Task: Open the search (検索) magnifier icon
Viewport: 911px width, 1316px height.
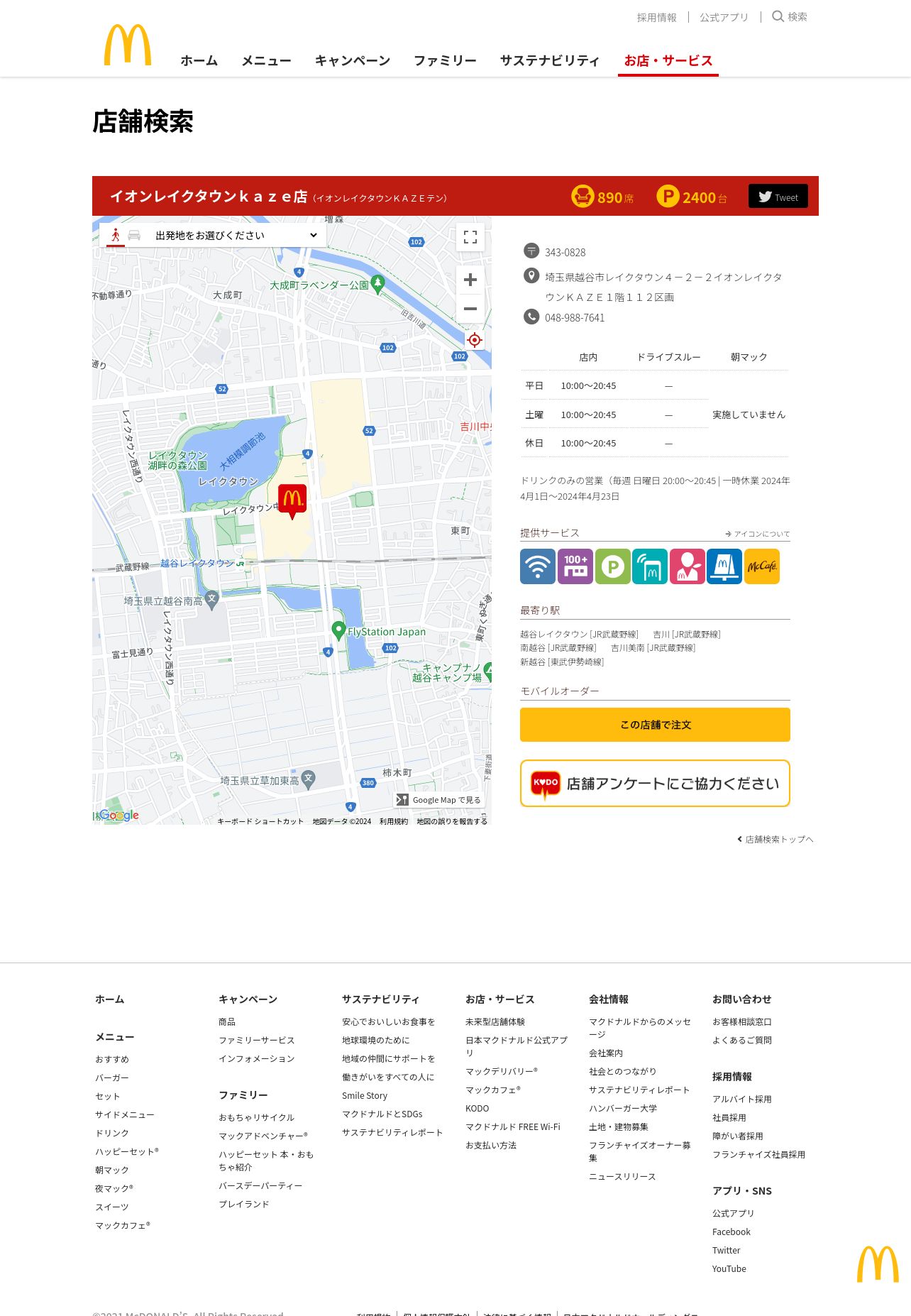Action: [x=778, y=16]
